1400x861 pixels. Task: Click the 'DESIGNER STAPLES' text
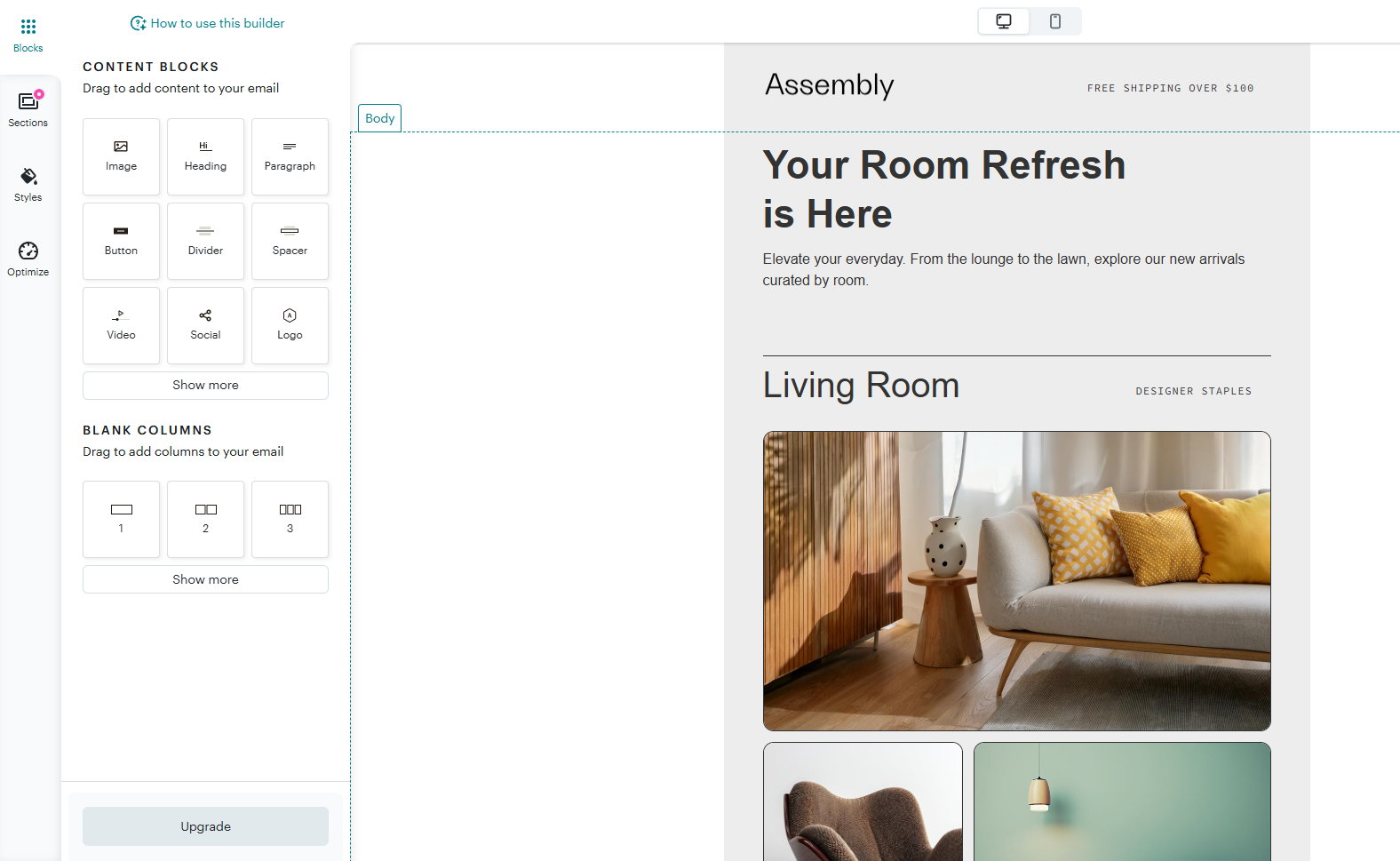pyautogui.click(x=1193, y=391)
